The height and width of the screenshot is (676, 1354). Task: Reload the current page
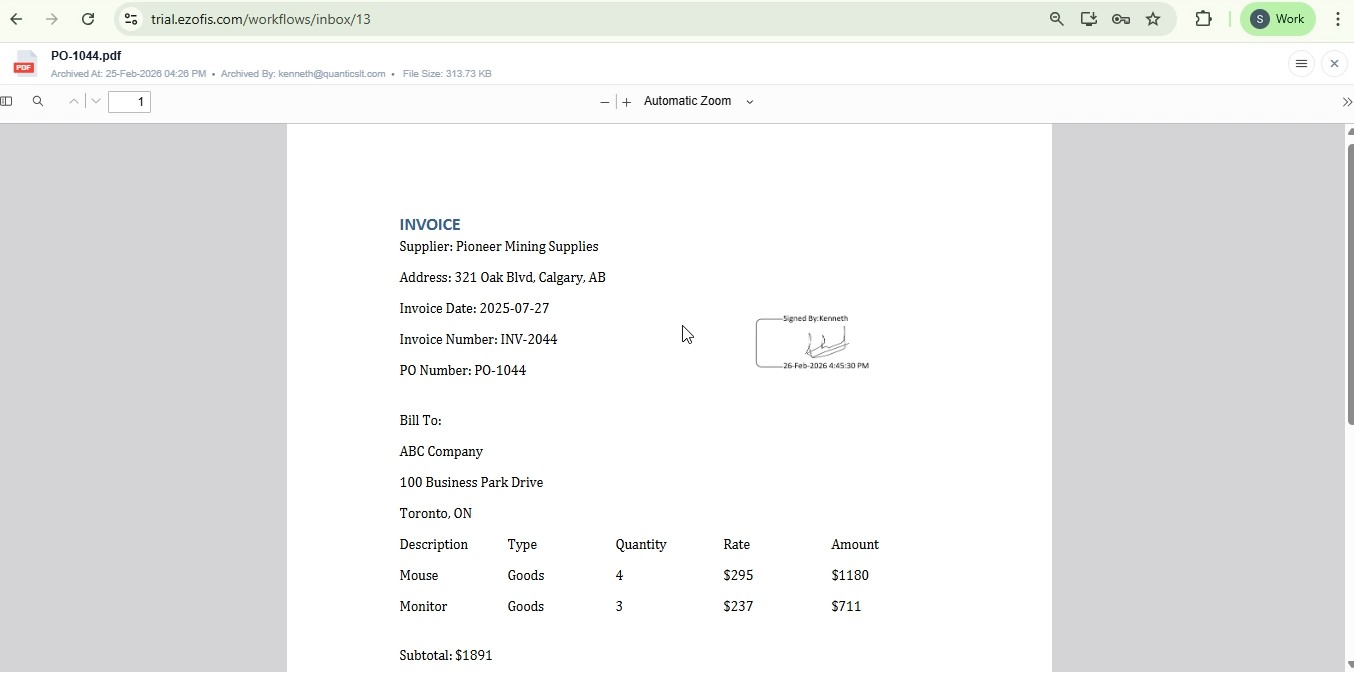[x=88, y=19]
